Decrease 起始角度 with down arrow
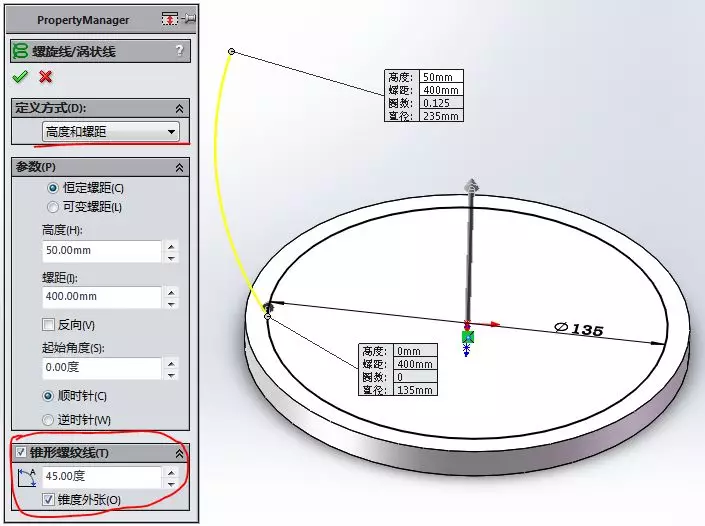Viewport: 705px width, 526px height. [x=171, y=375]
